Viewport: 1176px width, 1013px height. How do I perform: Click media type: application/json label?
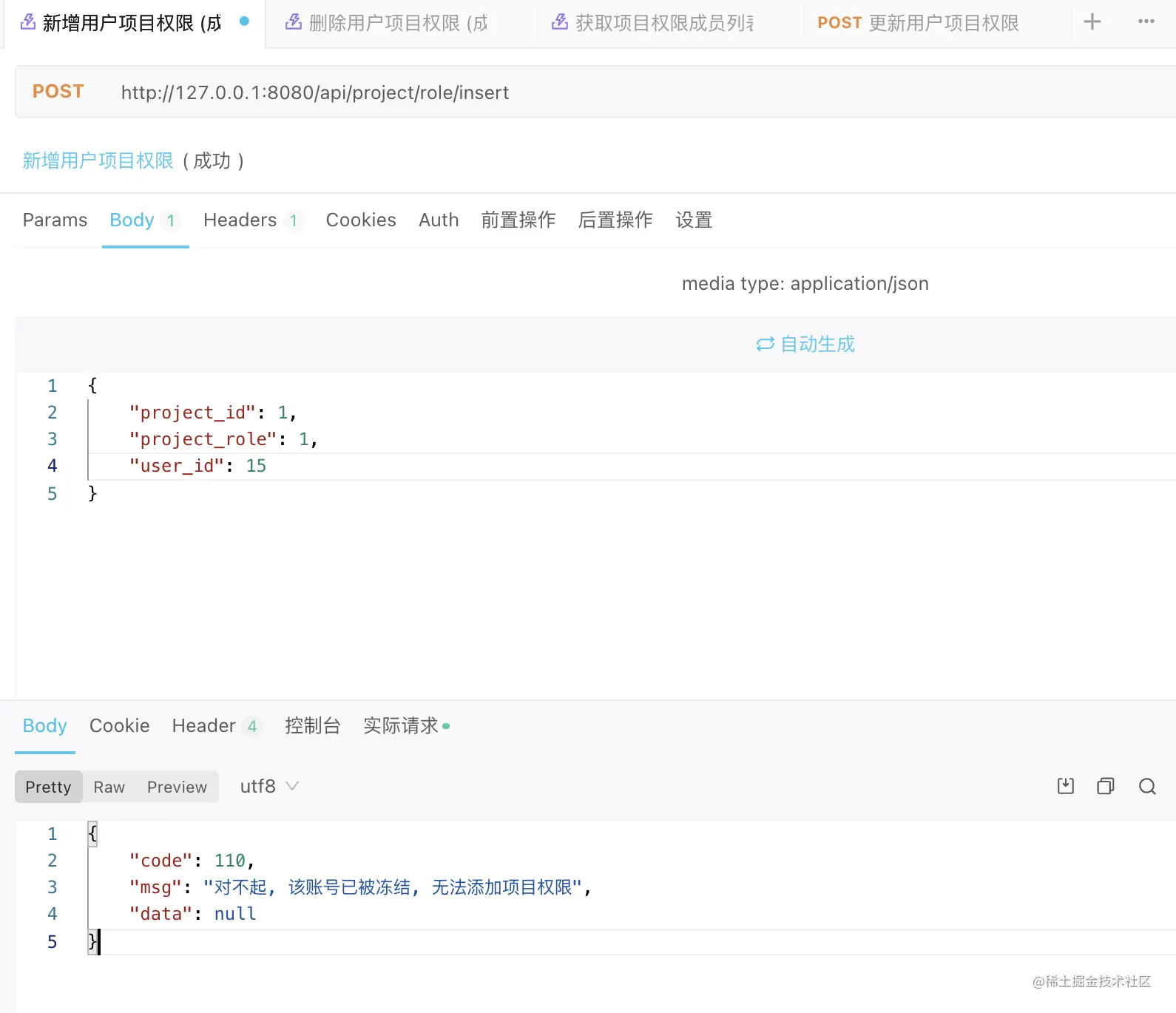pyautogui.click(x=805, y=284)
